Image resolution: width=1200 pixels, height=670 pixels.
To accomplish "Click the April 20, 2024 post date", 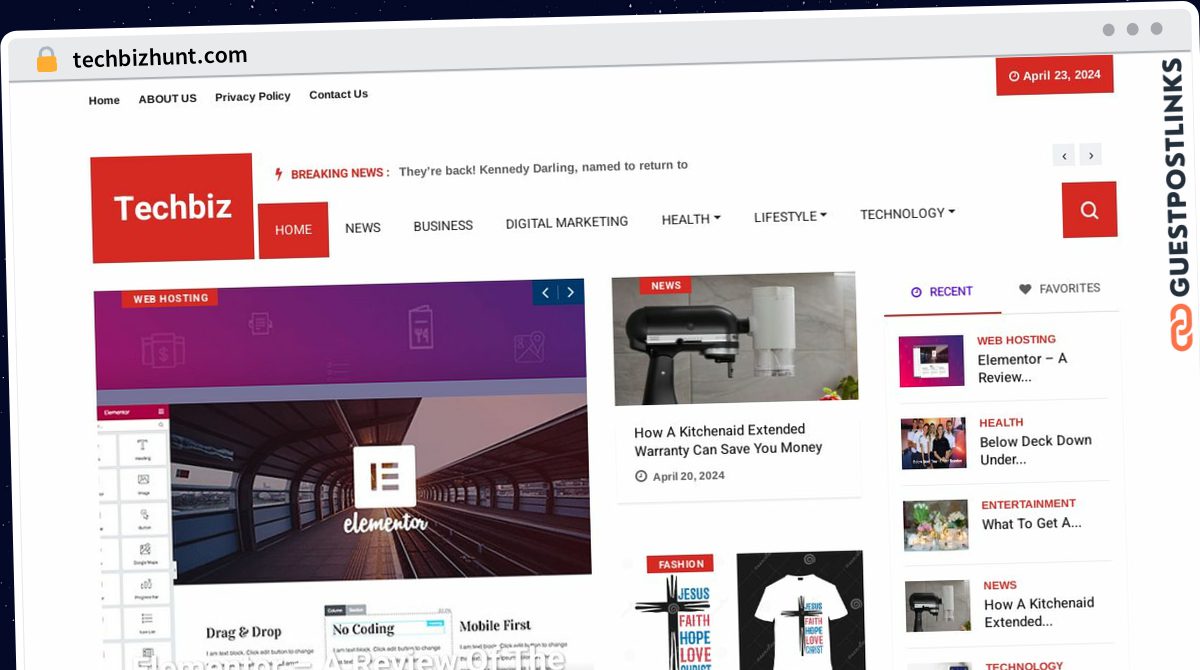I will click(x=680, y=476).
